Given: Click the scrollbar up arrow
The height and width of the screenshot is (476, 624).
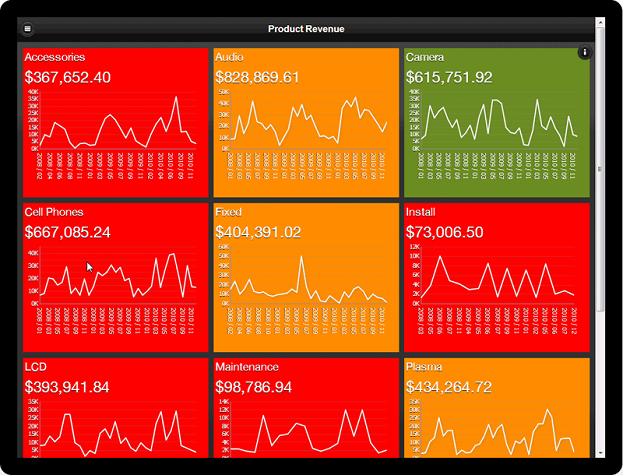Looking at the screenshot, I should [x=600, y=22].
